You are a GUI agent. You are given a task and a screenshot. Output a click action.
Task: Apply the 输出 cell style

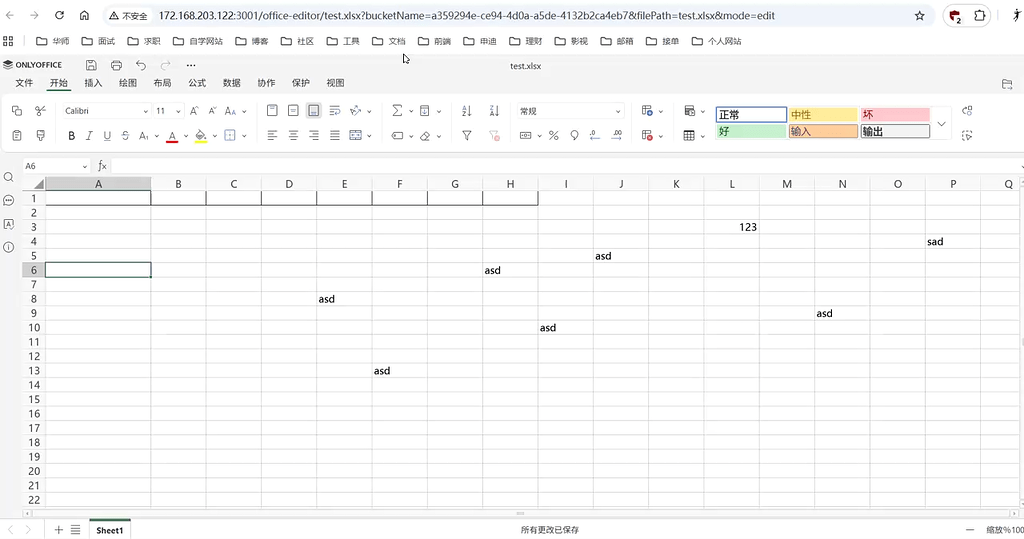(x=895, y=131)
